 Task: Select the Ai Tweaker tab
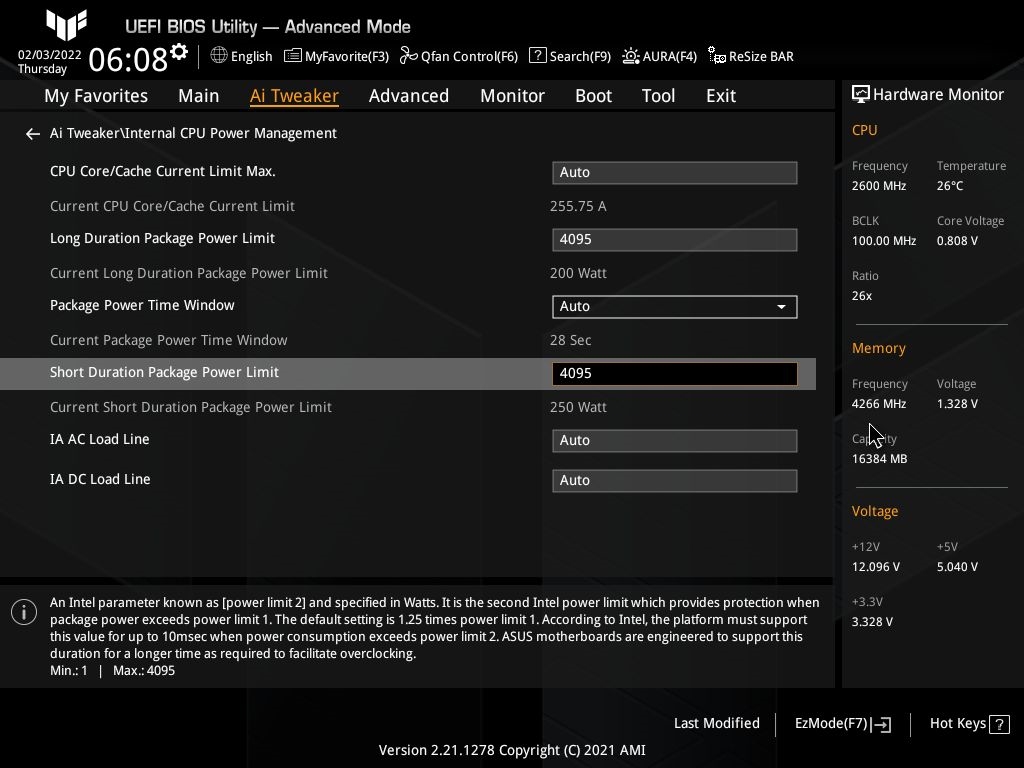tap(294, 96)
